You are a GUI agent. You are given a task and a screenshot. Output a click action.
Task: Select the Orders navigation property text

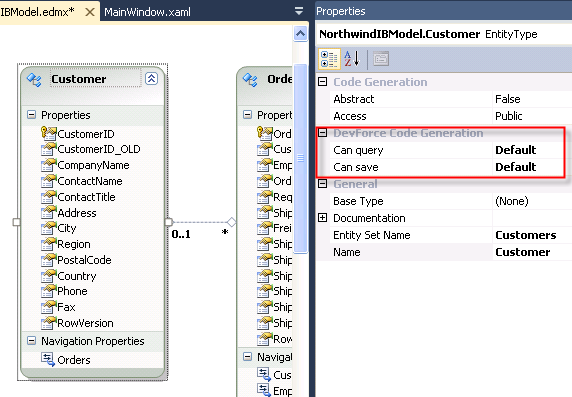[74, 360]
